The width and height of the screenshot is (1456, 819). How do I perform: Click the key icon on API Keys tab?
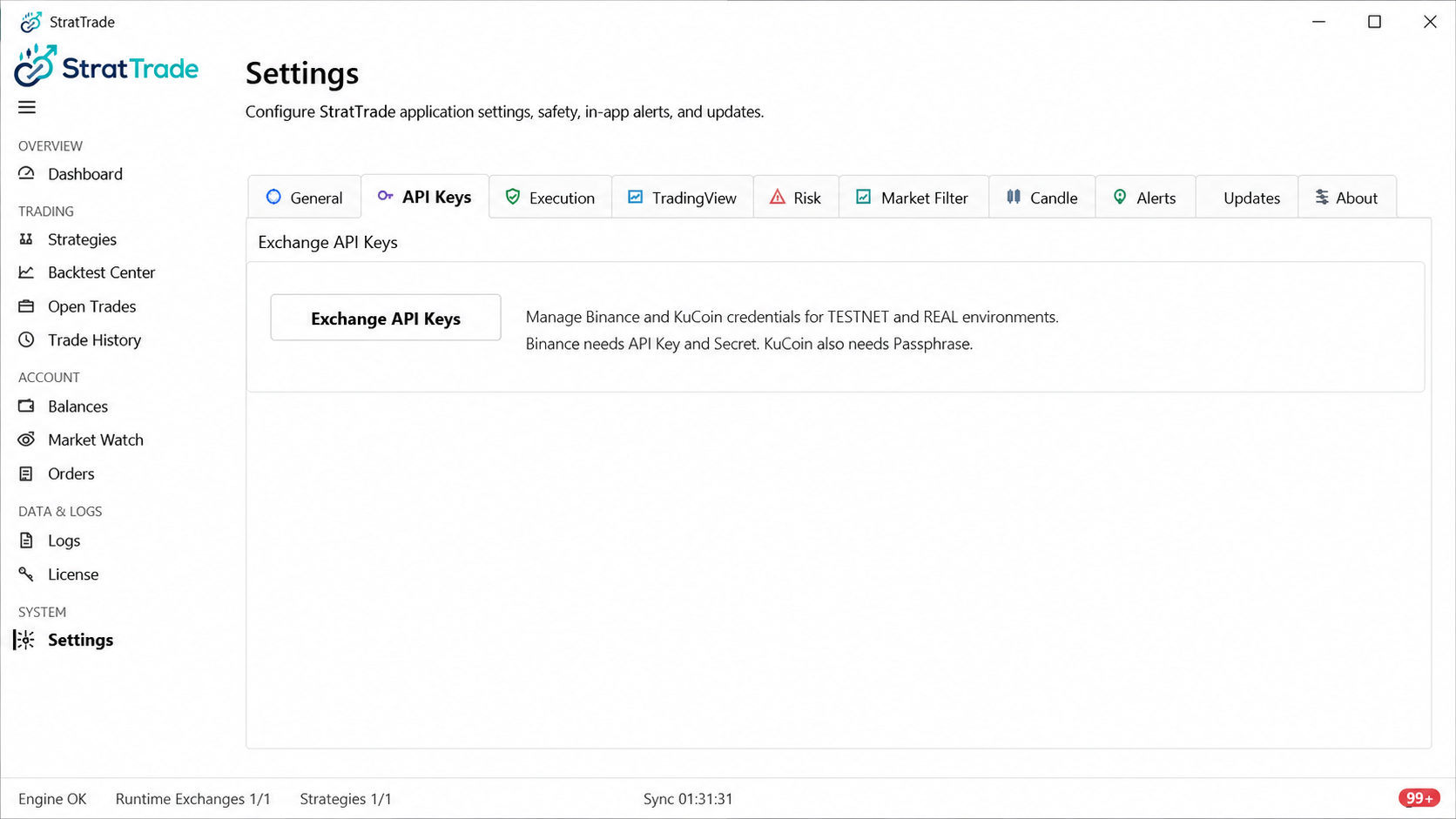[x=385, y=196]
